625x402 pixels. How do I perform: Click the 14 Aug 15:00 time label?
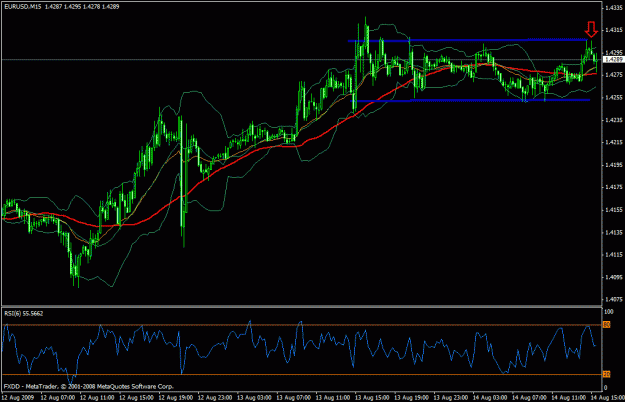click(607, 398)
